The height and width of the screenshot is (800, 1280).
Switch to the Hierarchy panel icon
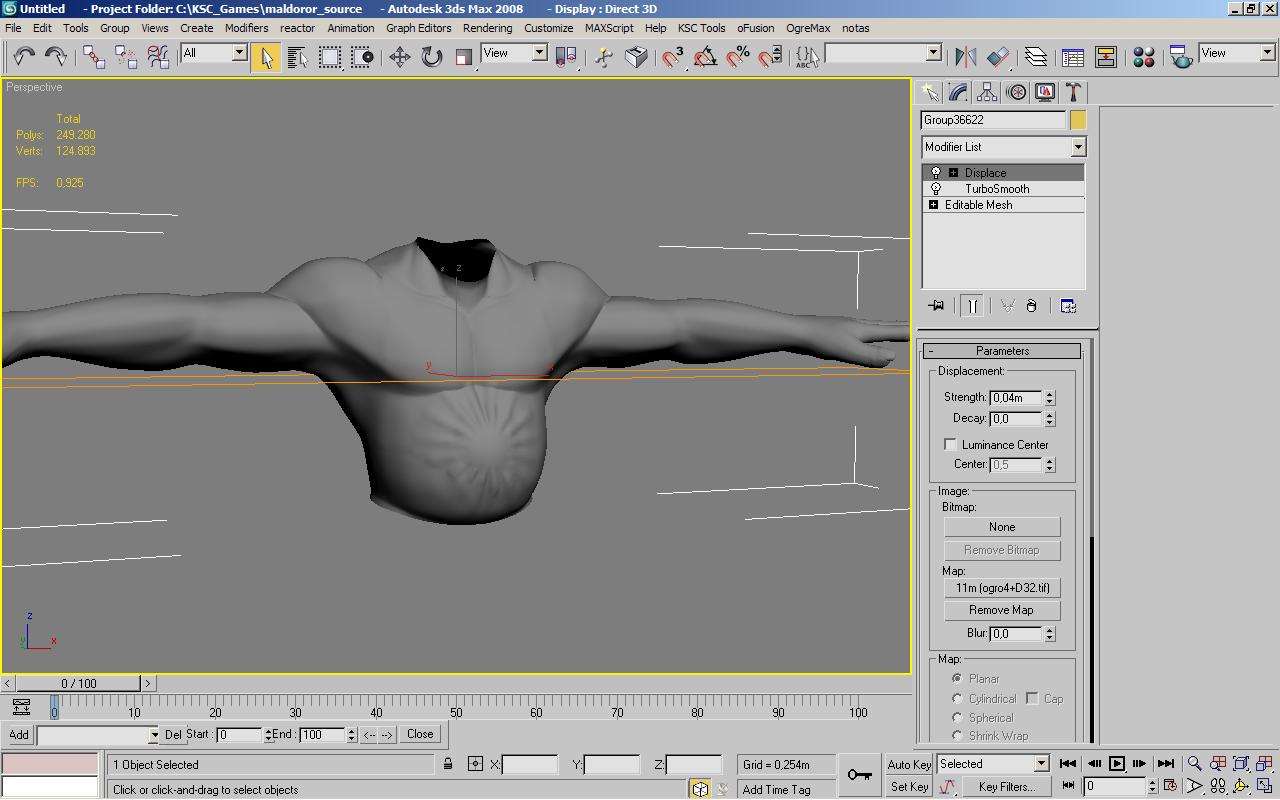click(x=987, y=93)
